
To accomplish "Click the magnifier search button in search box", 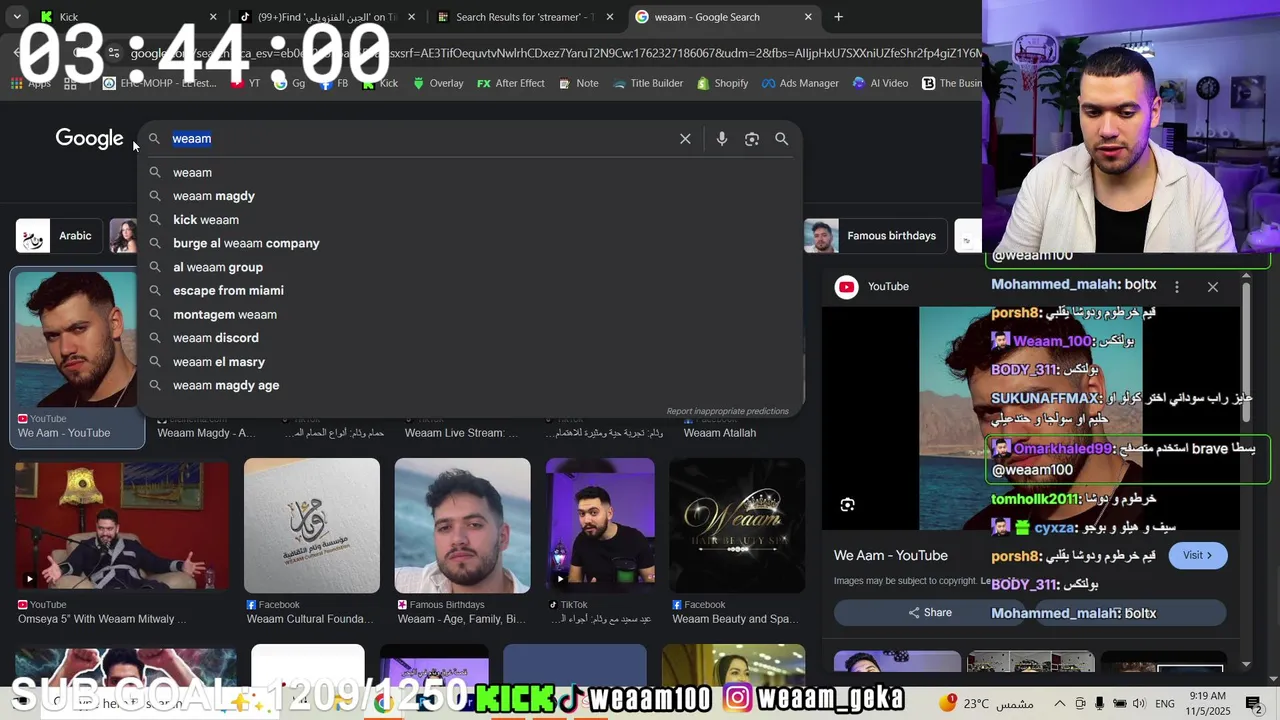I will pos(782,139).
